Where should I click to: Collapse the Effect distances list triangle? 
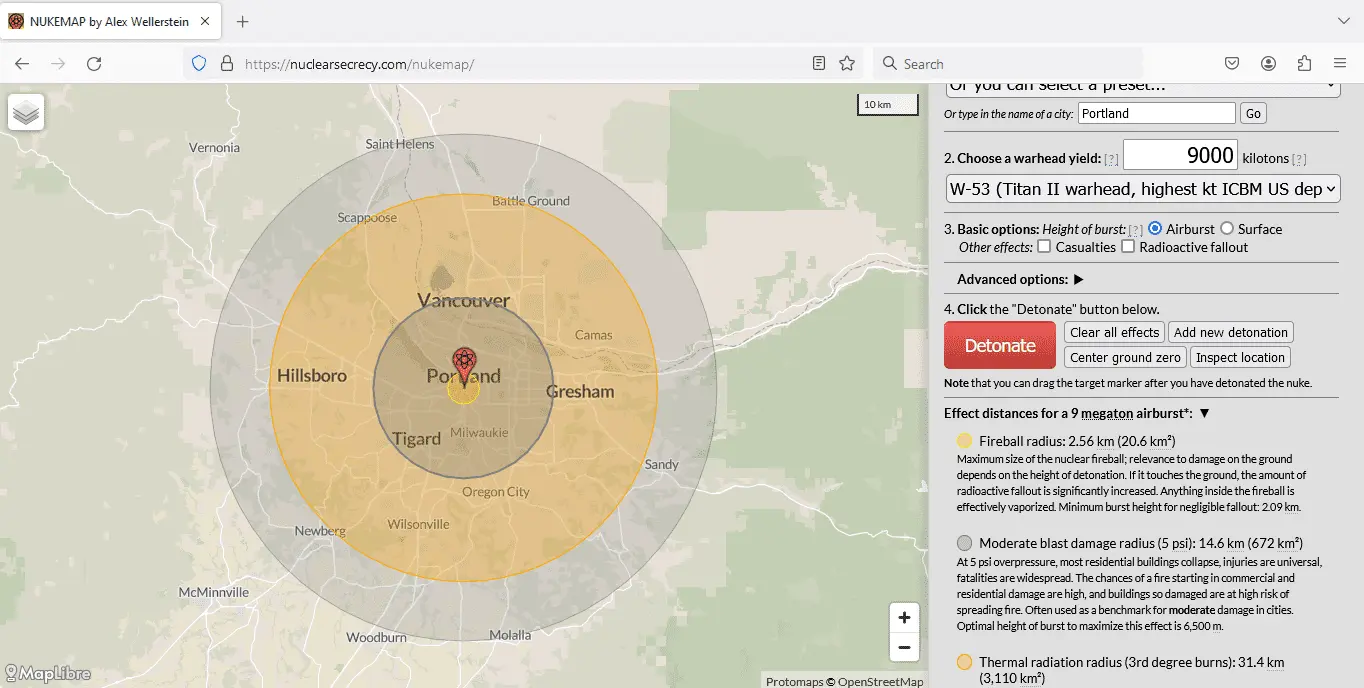click(x=1204, y=413)
